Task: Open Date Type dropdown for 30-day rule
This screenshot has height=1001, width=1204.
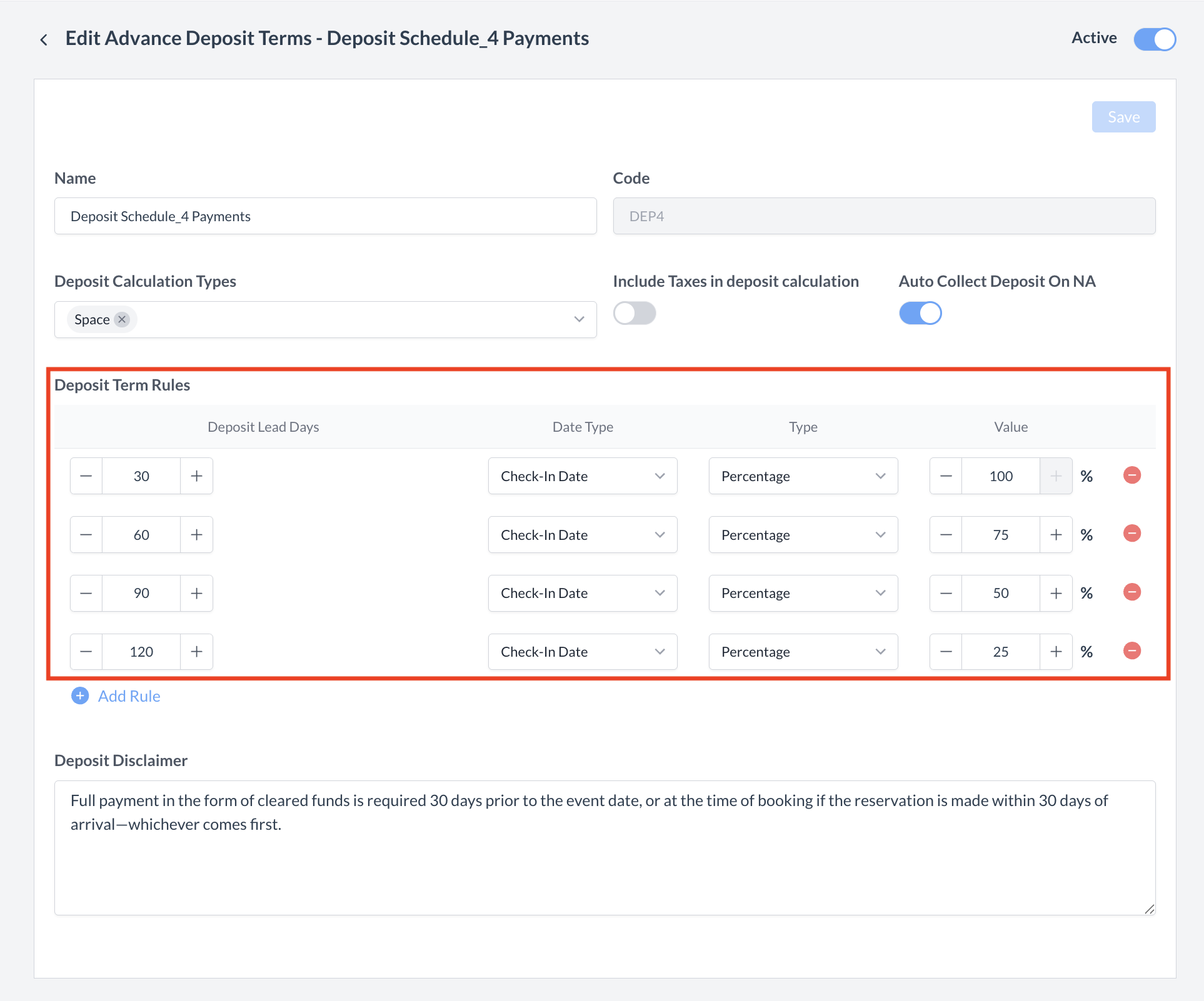Action: [x=582, y=476]
